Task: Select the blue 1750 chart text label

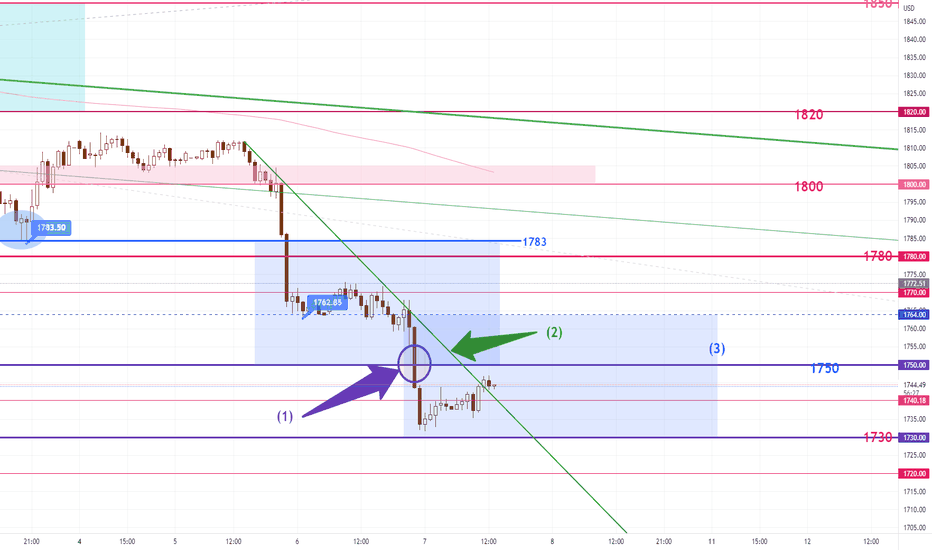Action: 825,369
